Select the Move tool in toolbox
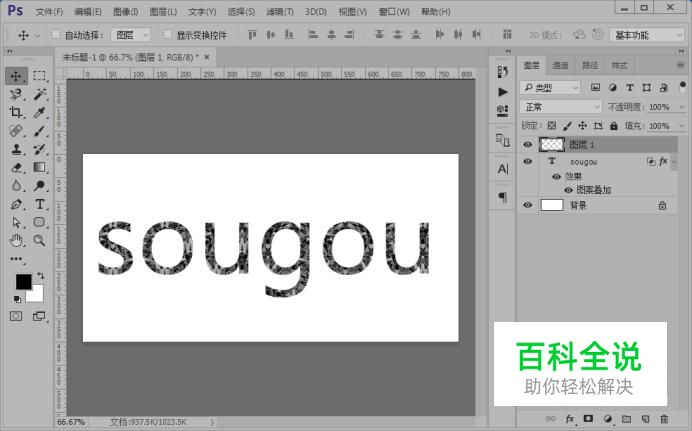 [x=16, y=76]
